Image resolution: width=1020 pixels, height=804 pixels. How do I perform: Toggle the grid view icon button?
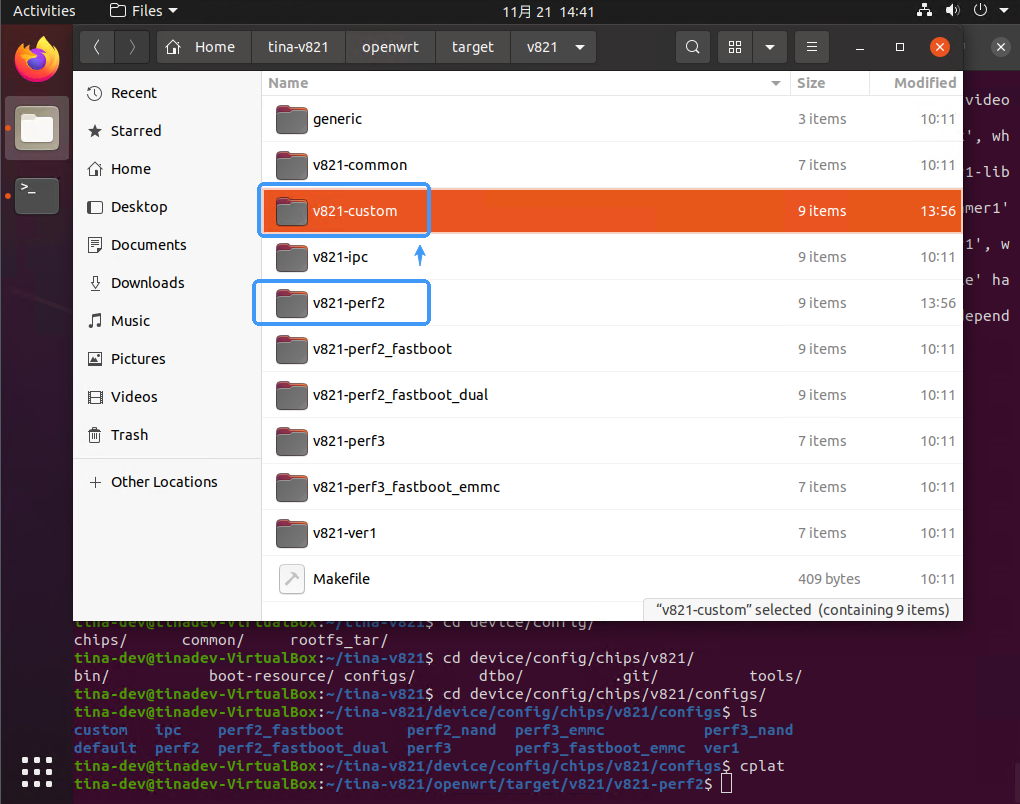[x=736, y=47]
